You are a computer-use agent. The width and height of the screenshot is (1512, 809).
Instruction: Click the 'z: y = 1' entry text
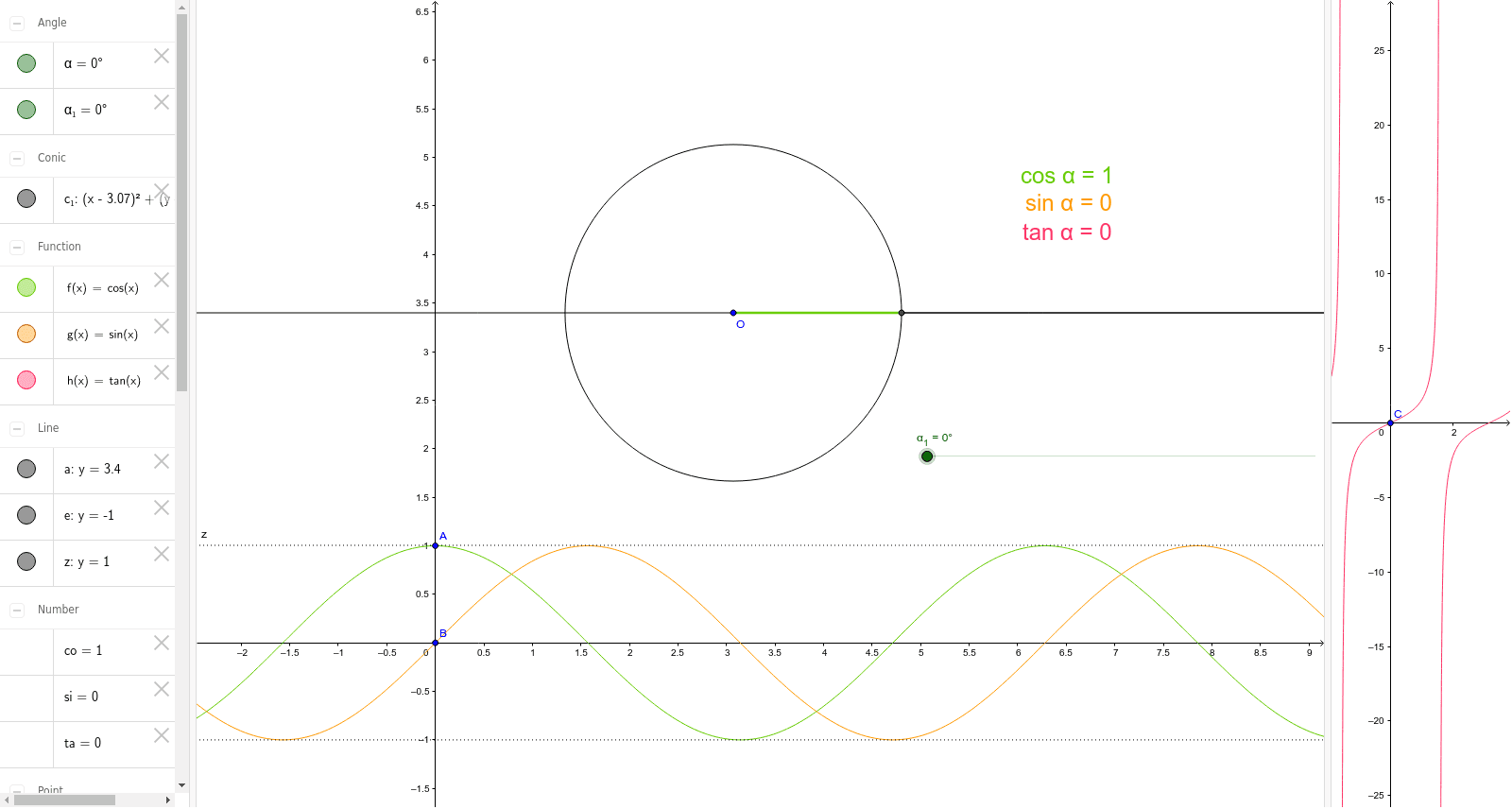[x=87, y=562]
